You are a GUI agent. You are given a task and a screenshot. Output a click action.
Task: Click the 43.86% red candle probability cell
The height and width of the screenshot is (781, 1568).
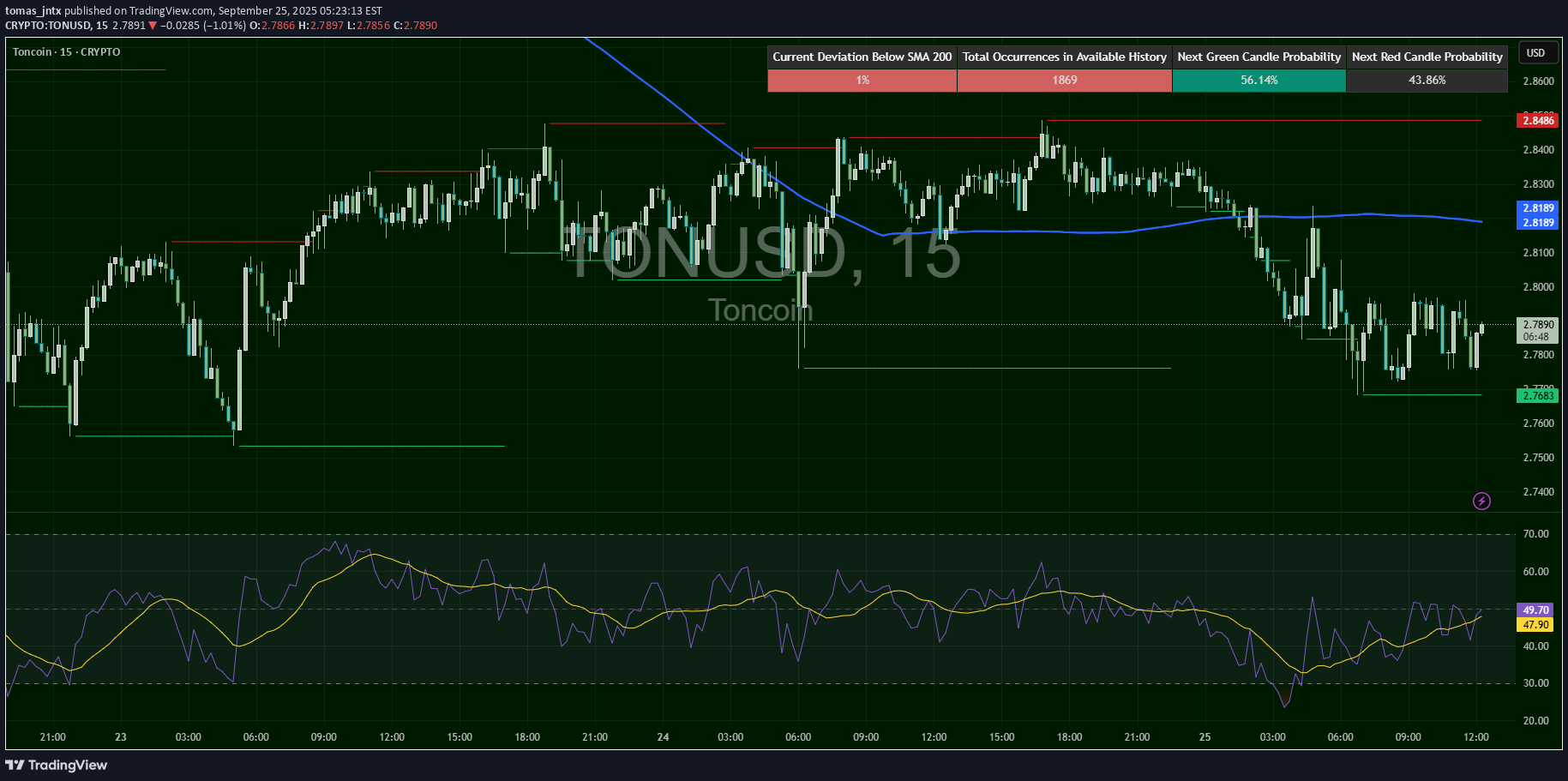click(1427, 80)
